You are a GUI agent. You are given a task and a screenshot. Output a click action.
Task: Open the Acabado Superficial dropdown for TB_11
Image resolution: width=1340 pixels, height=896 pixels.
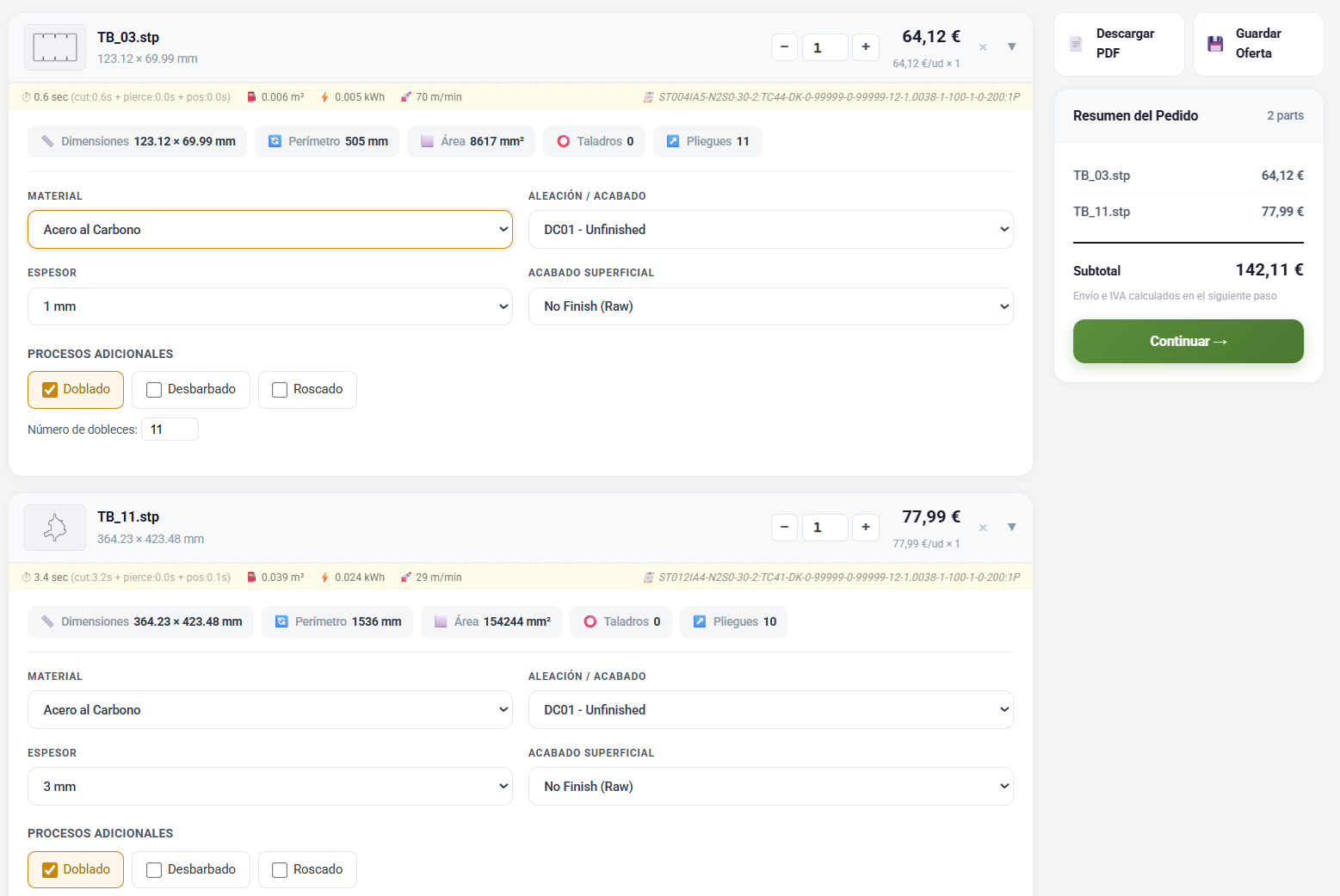coord(770,786)
